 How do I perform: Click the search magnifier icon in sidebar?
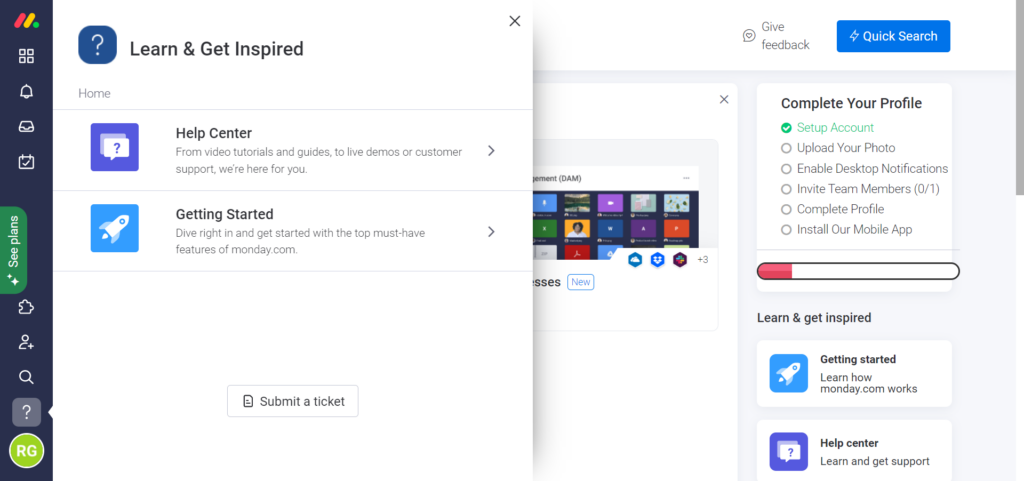(x=26, y=377)
